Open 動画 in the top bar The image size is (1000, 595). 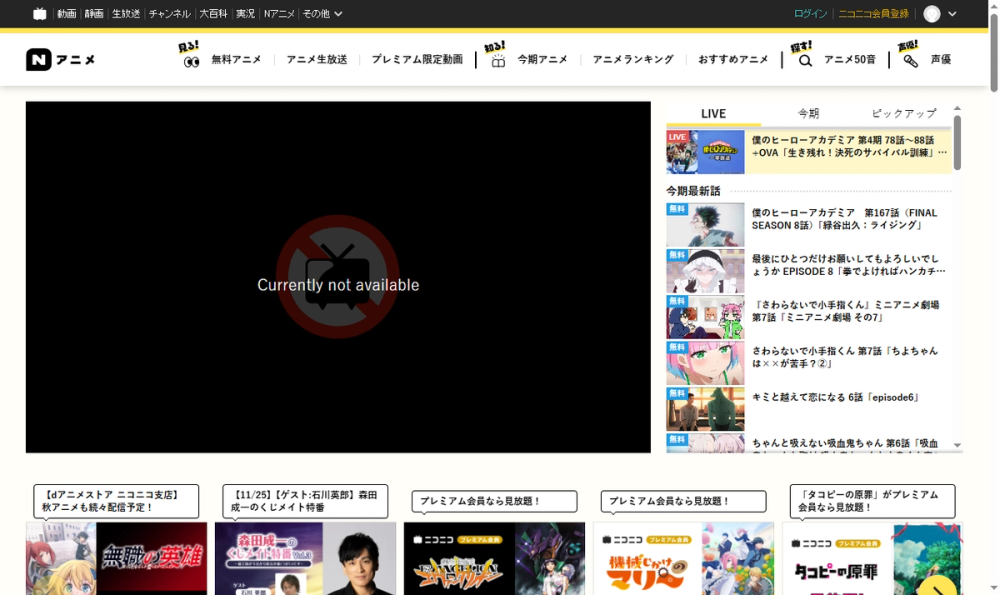point(66,13)
